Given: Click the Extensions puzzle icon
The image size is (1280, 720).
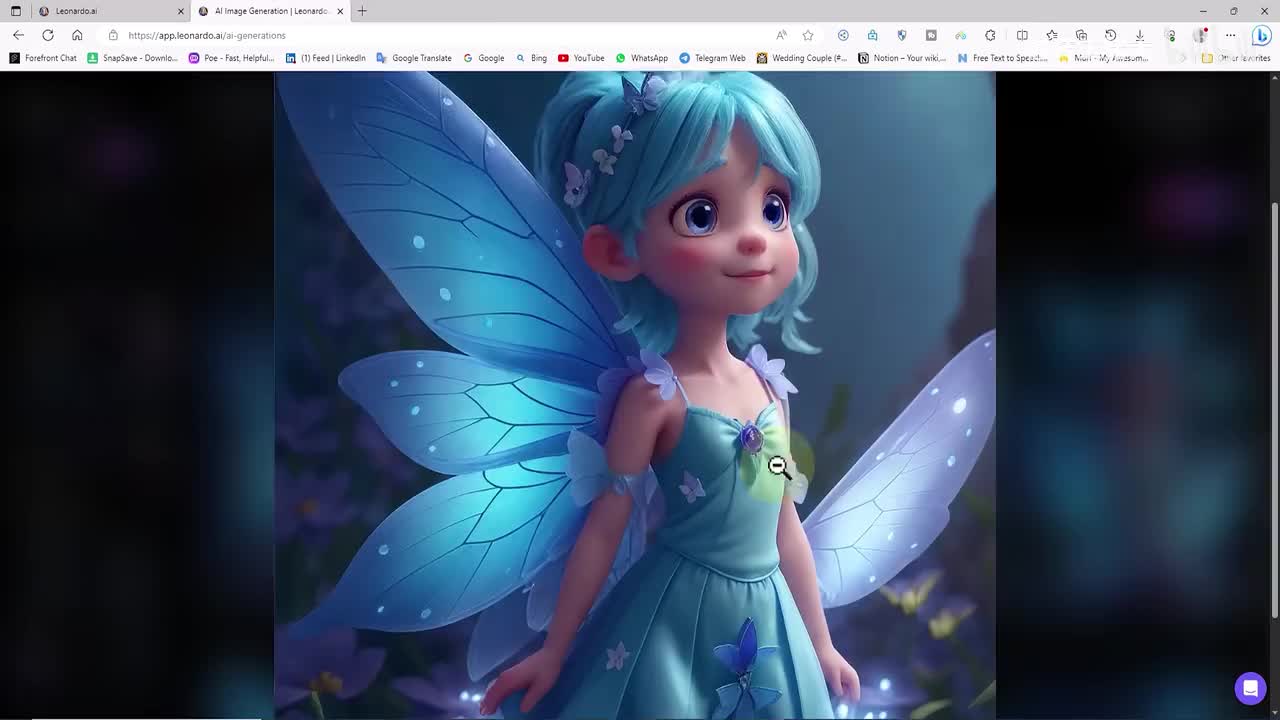Looking at the screenshot, I should tap(990, 36).
